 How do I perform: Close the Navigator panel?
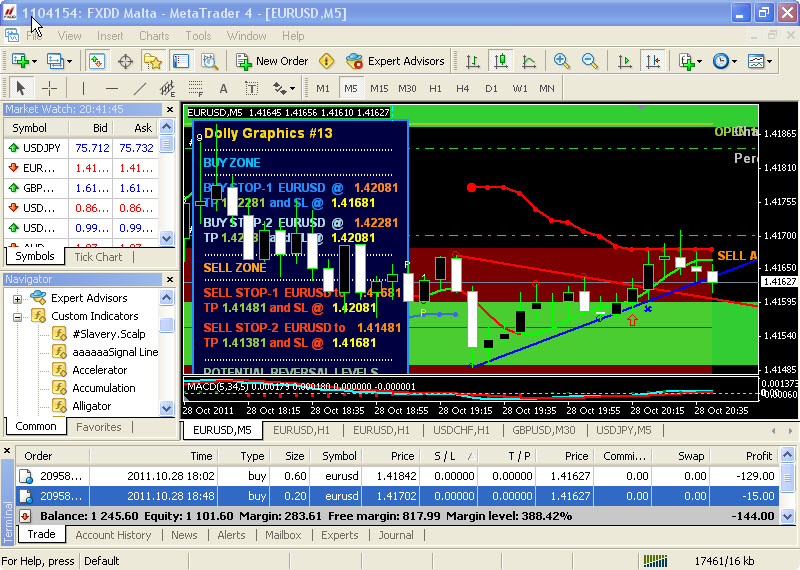[x=170, y=279]
